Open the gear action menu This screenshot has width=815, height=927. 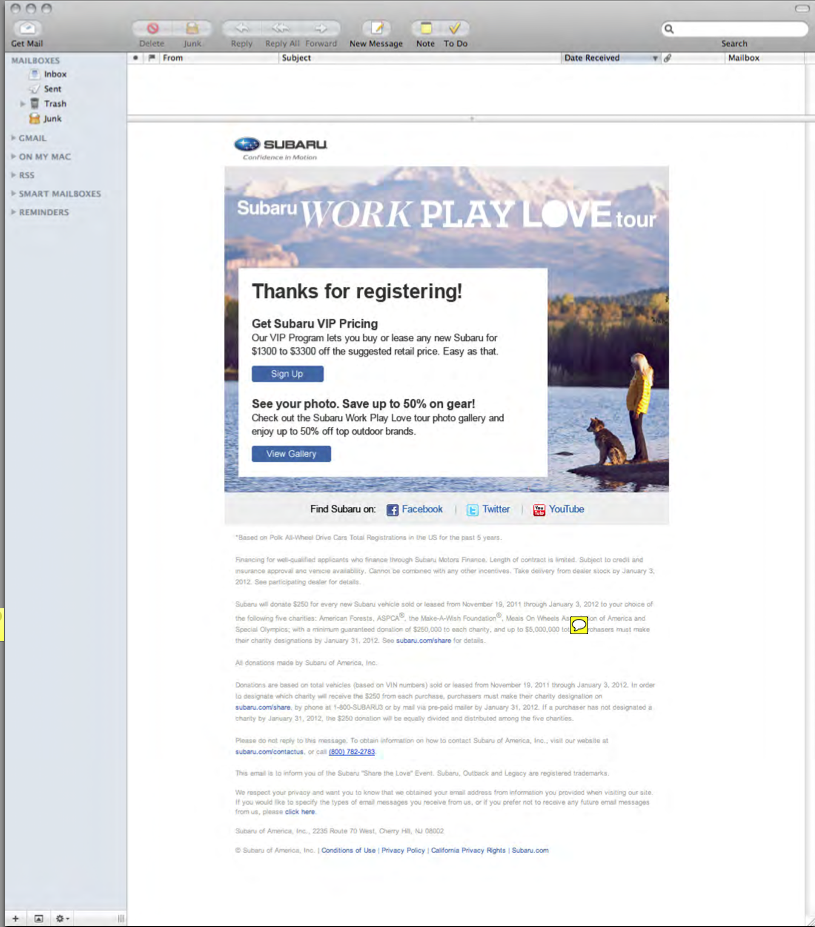click(61, 918)
